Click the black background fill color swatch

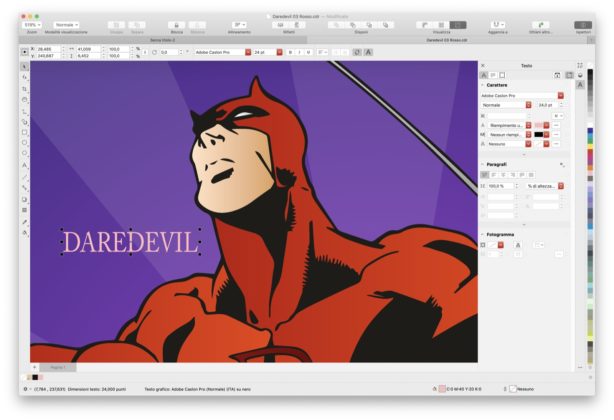point(538,135)
